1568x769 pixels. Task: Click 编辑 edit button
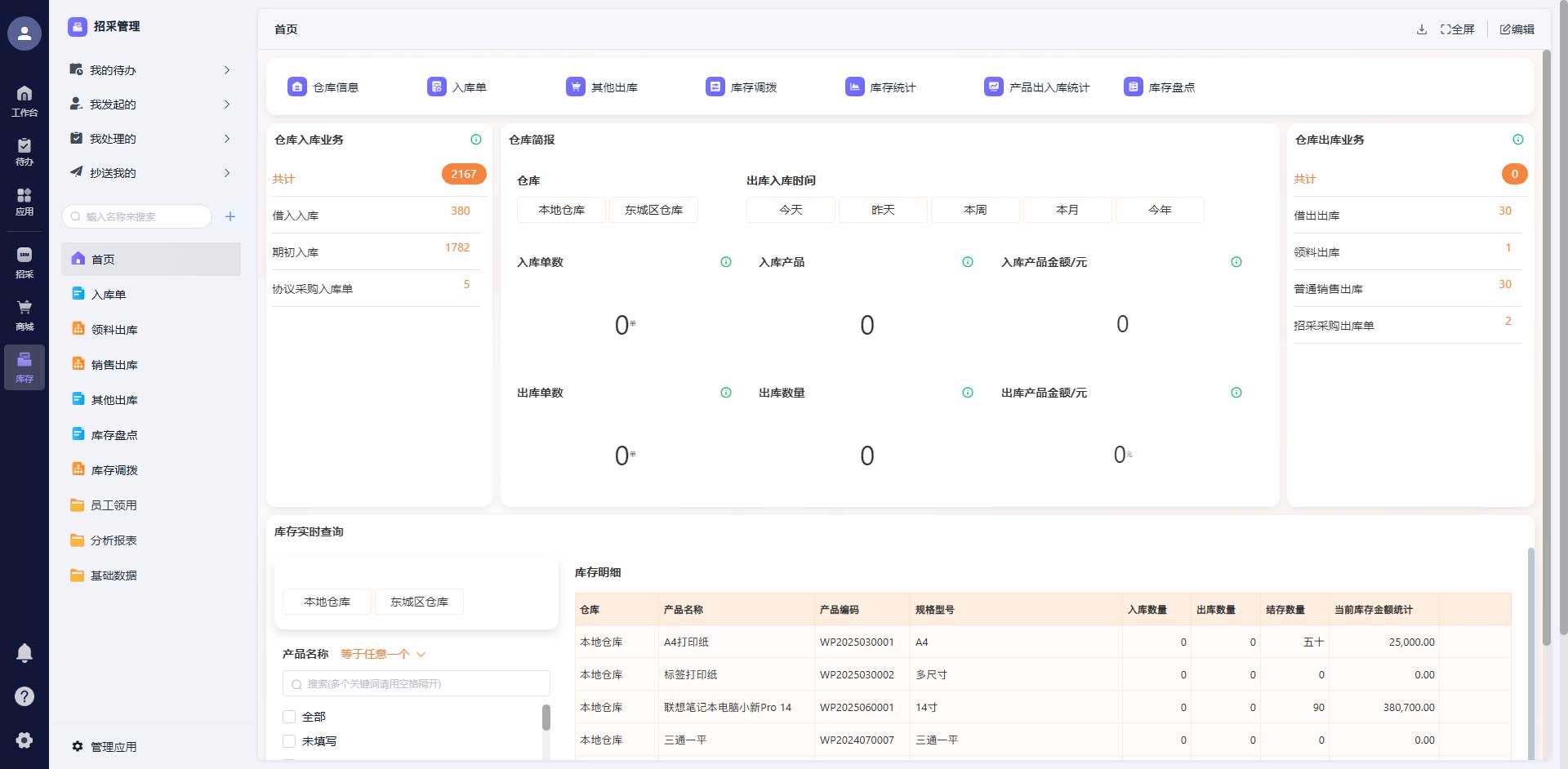pyautogui.click(x=1517, y=29)
